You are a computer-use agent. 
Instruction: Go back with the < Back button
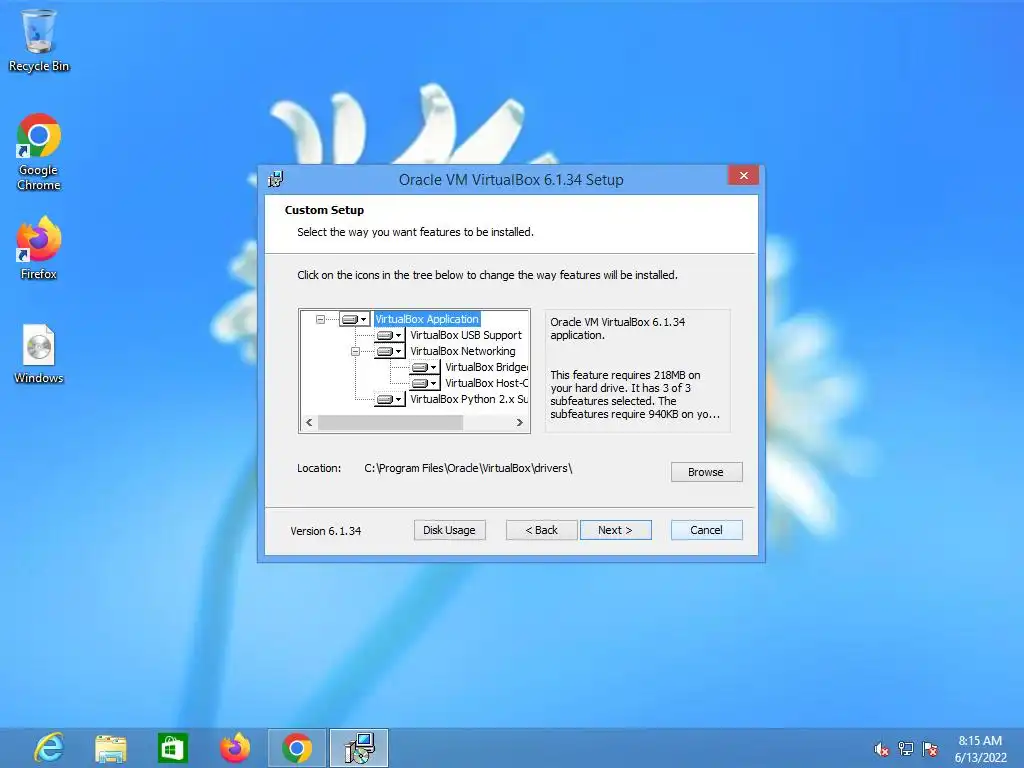coord(541,530)
